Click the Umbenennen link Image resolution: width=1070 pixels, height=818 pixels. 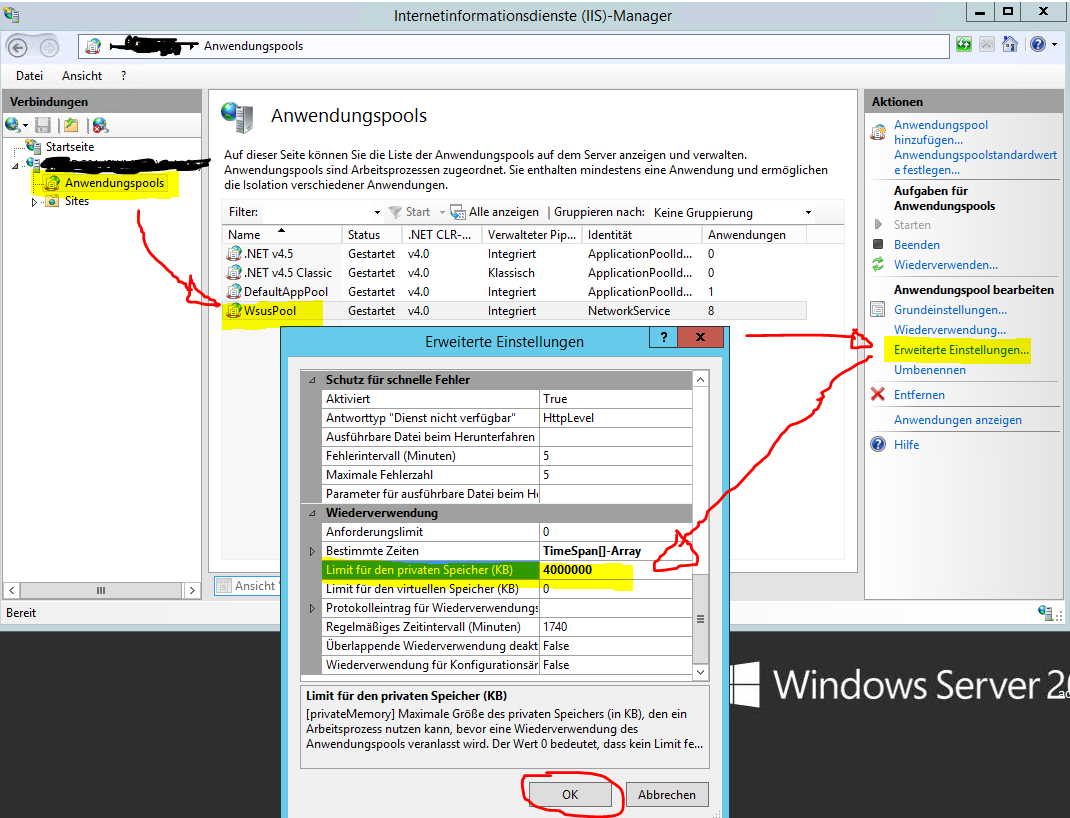(x=929, y=370)
